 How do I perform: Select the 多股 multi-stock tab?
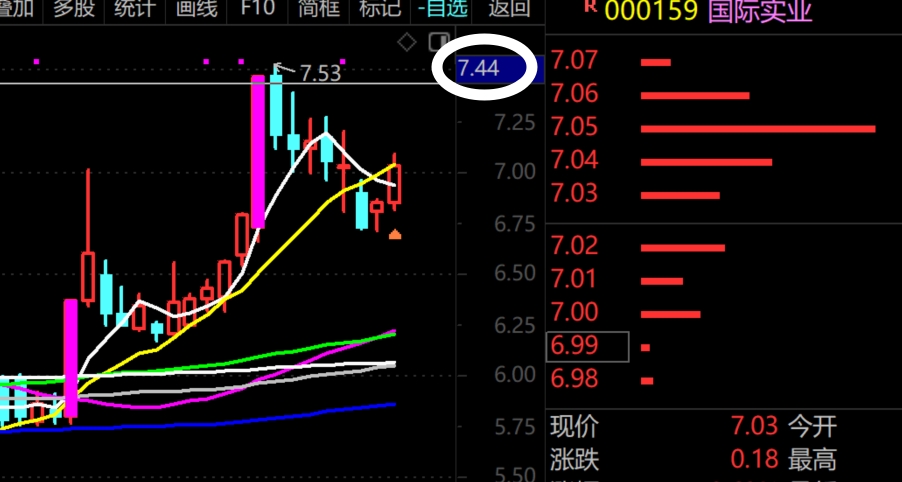click(x=74, y=10)
